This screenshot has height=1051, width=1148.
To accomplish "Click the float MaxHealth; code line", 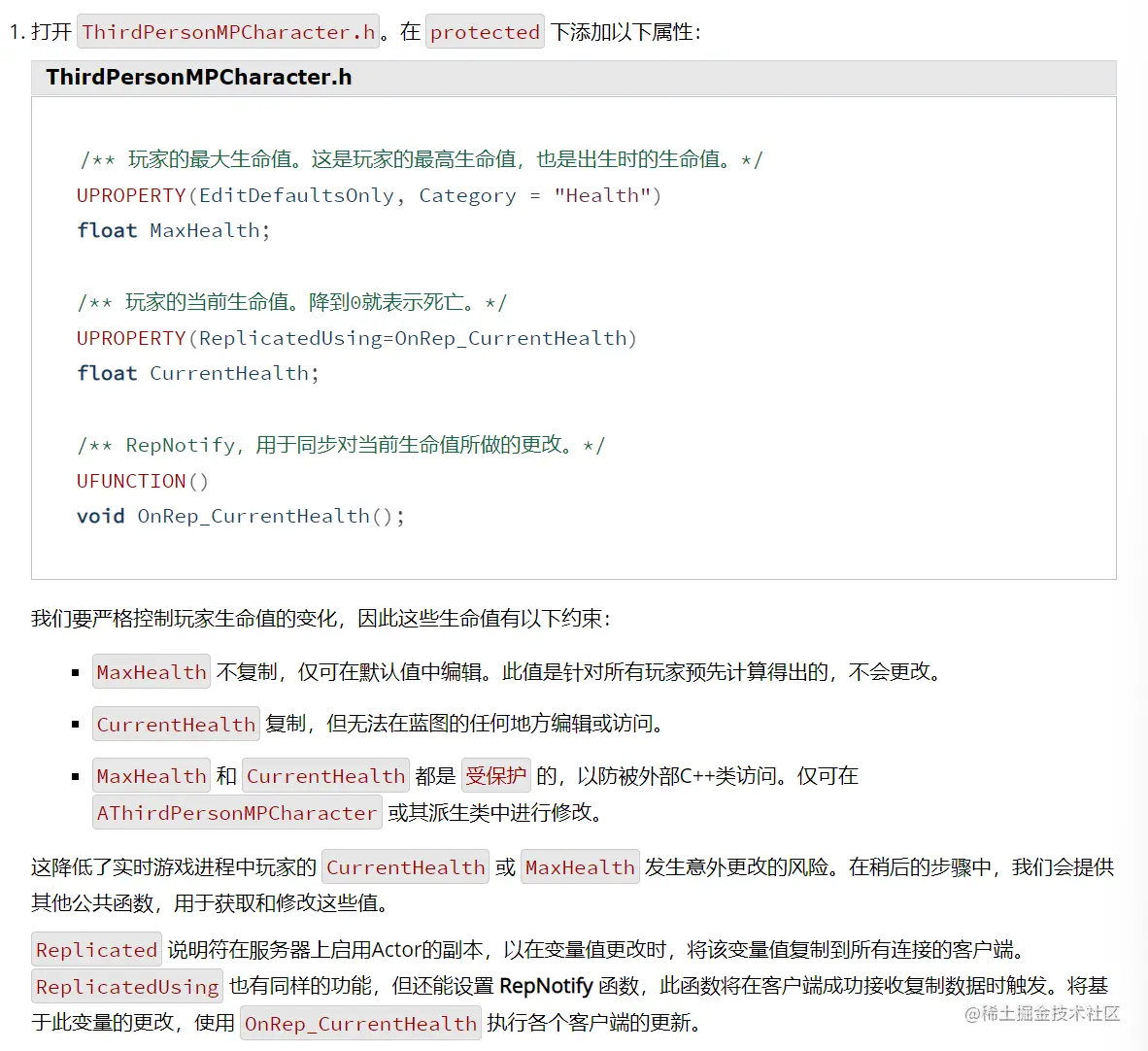I will [174, 231].
